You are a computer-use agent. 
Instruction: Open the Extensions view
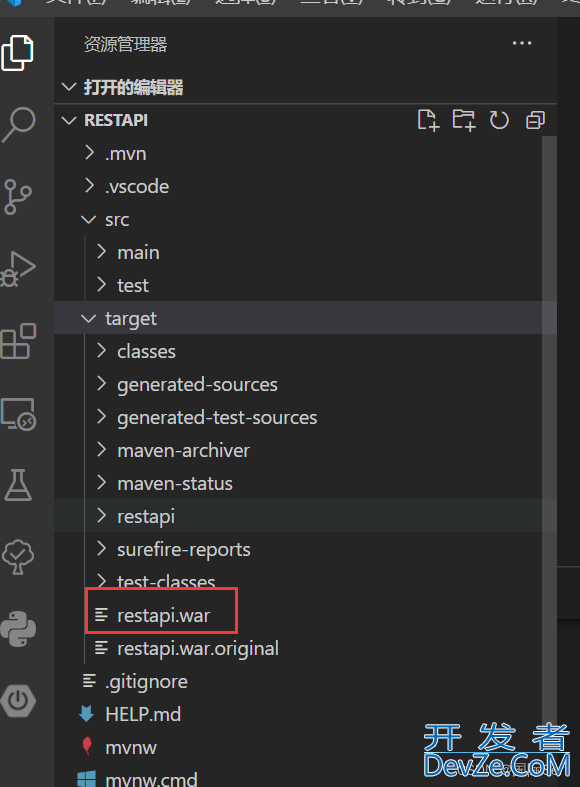click(x=19, y=341)
